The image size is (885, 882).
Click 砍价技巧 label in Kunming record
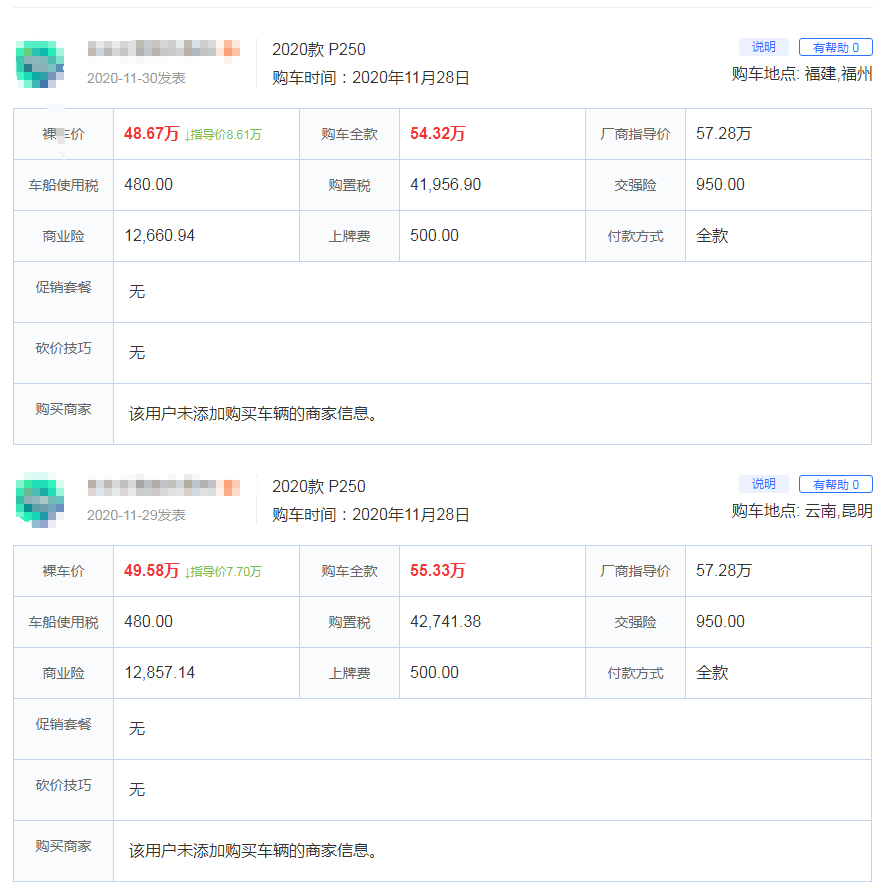click(63, 785)
